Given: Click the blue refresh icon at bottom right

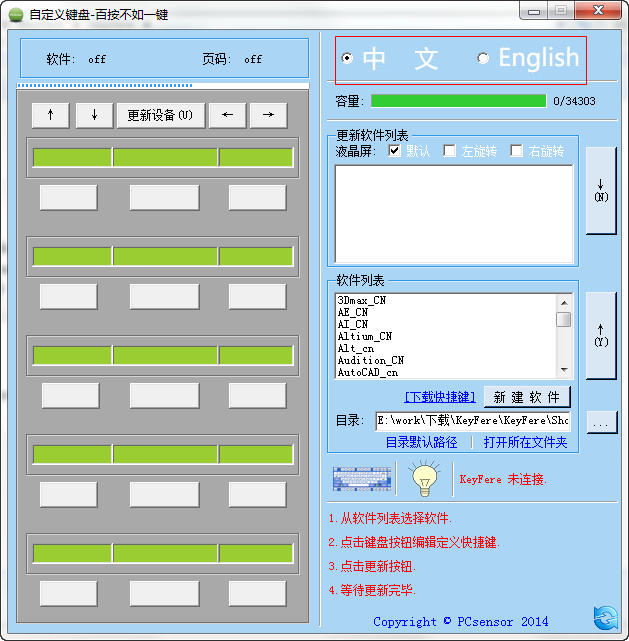Looking at the screenshot, I should pyautogui.click(x=606, y=618).
